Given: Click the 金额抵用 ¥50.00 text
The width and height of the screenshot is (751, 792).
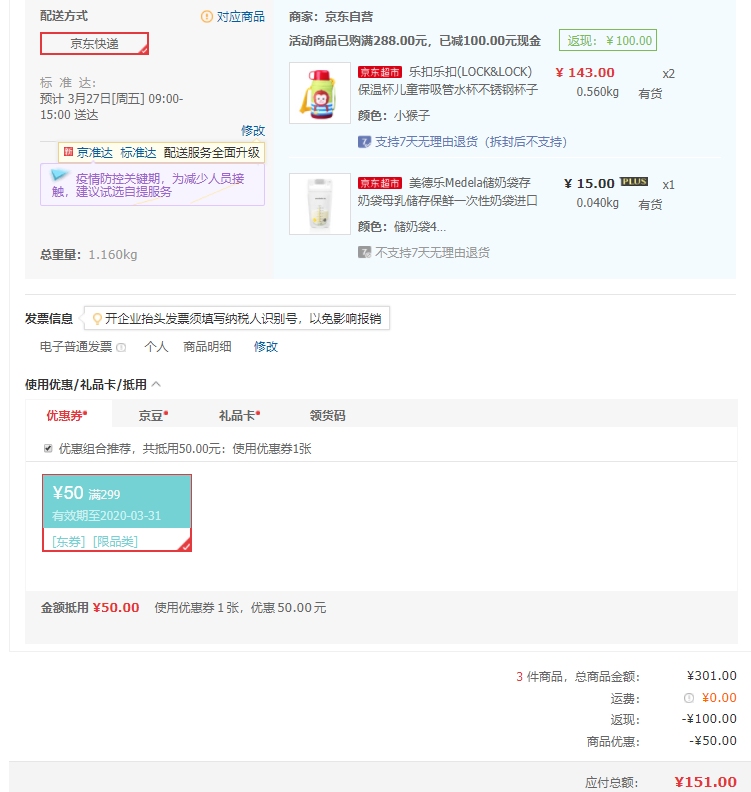Looking at the screenshot, I should tap(90, 608).
